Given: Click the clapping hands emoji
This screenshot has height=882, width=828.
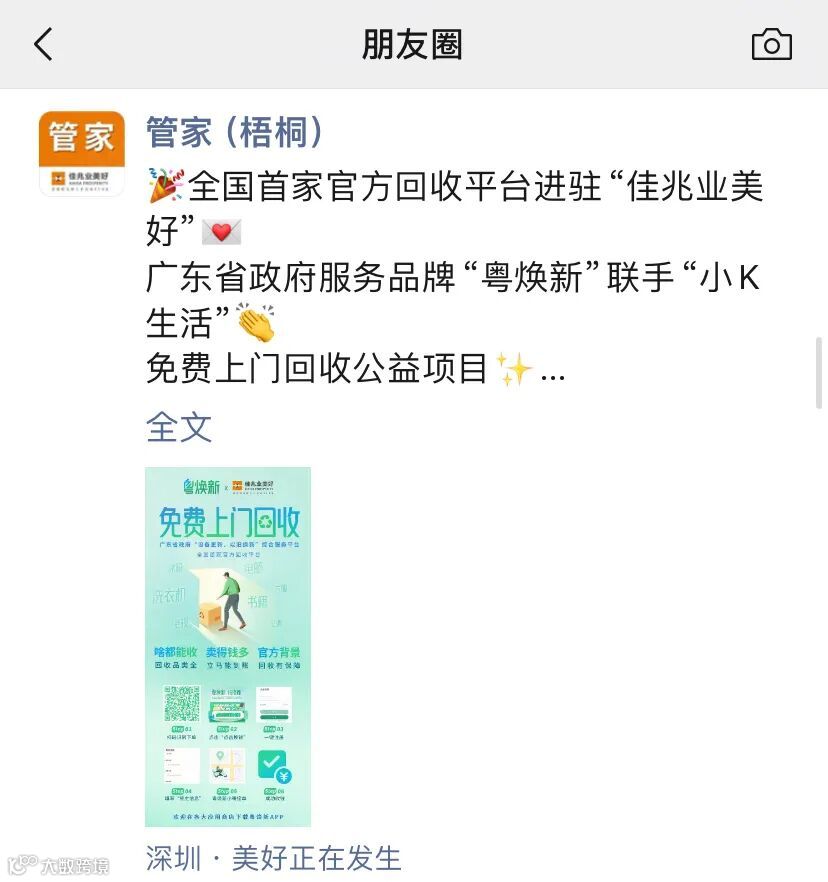Looking at the screenshot, I should click(x=256, y=322).
